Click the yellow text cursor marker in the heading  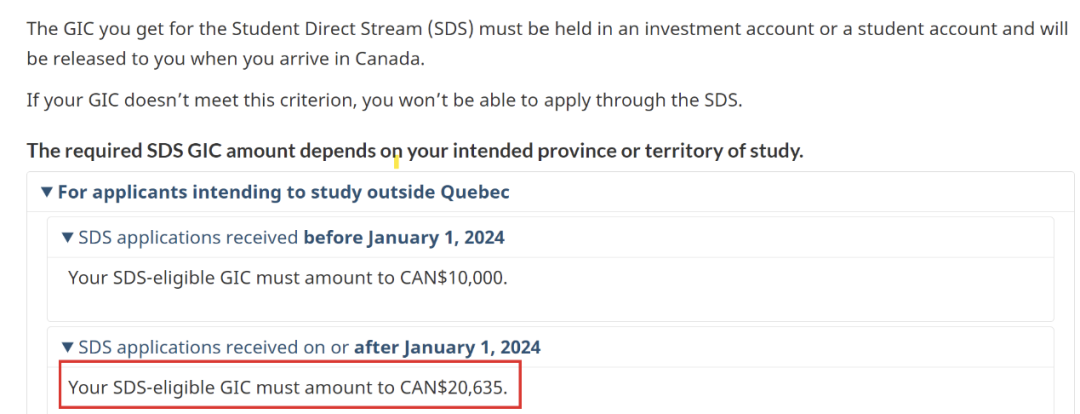pos(396,163)
